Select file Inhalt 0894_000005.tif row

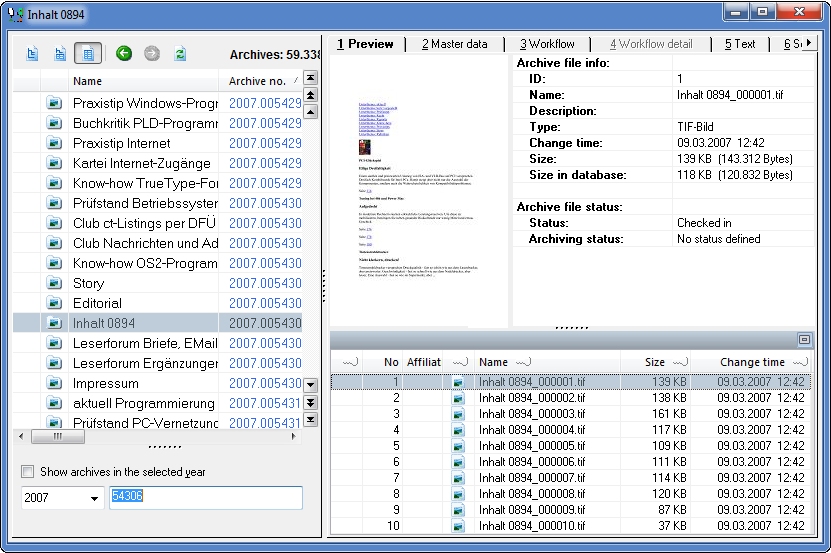[x=570, y=446]
